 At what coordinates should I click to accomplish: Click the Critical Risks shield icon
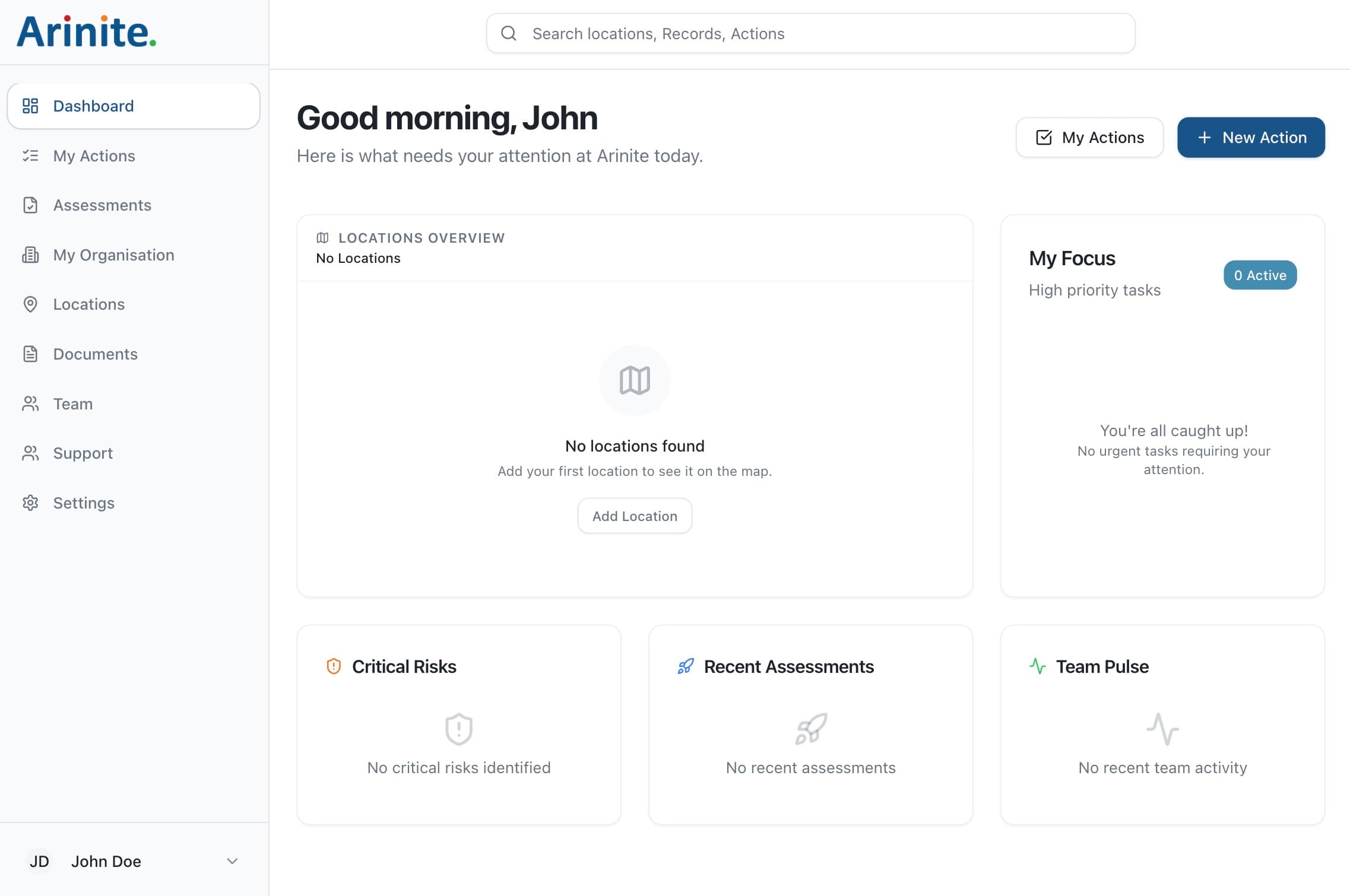334,666
